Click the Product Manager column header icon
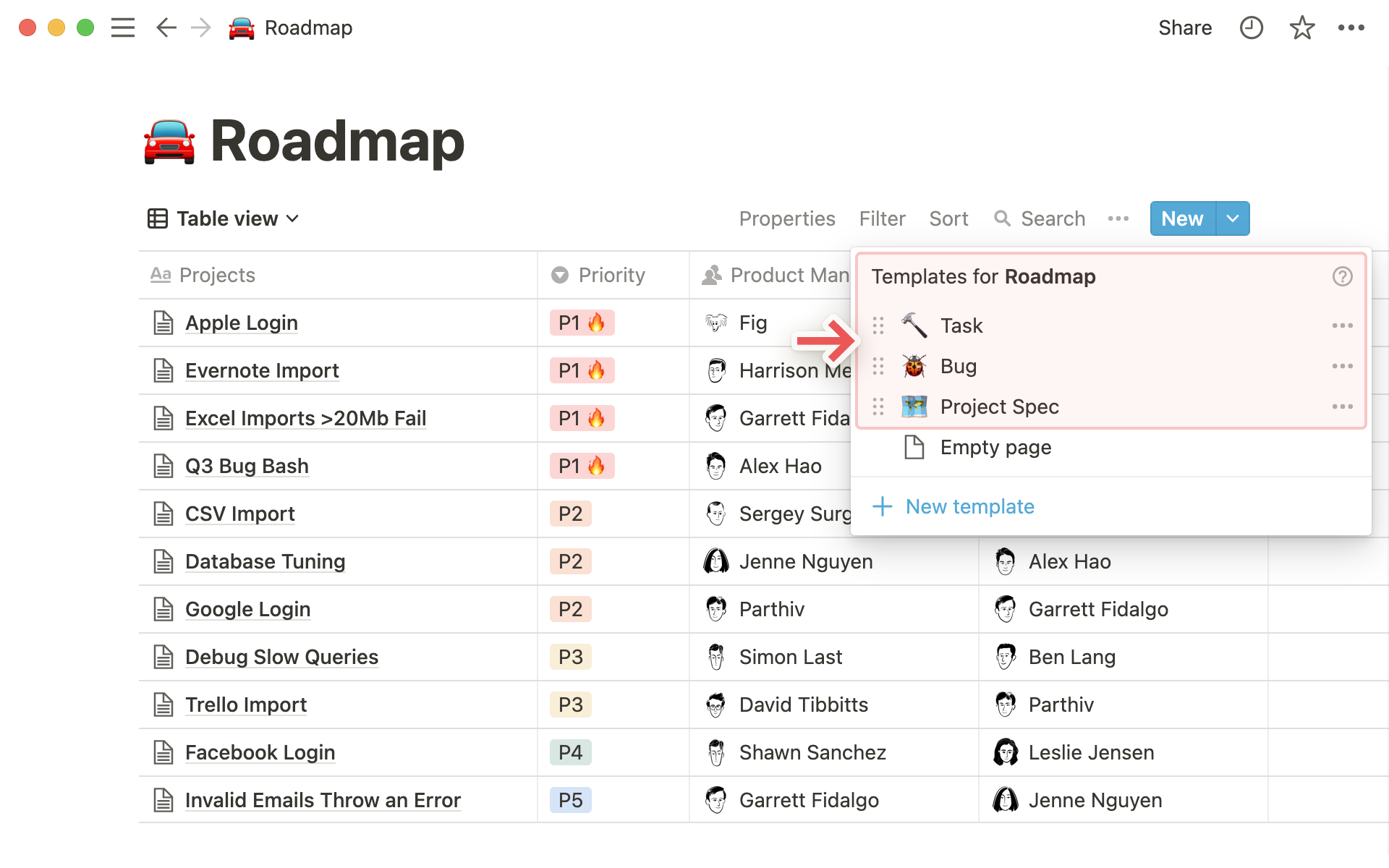The height and width of the screenshot is (868, 1389). click(x=711, y=274)
